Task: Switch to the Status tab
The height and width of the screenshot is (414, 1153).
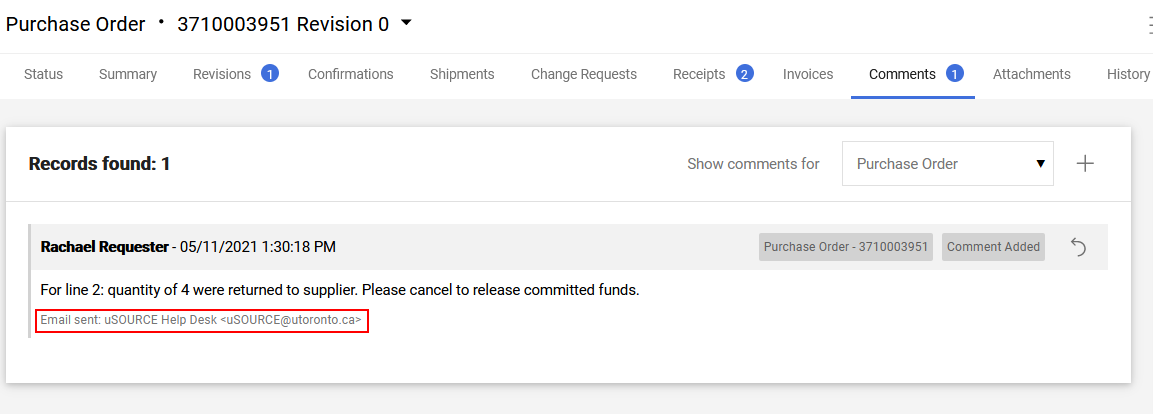Action: coord(43,74)
